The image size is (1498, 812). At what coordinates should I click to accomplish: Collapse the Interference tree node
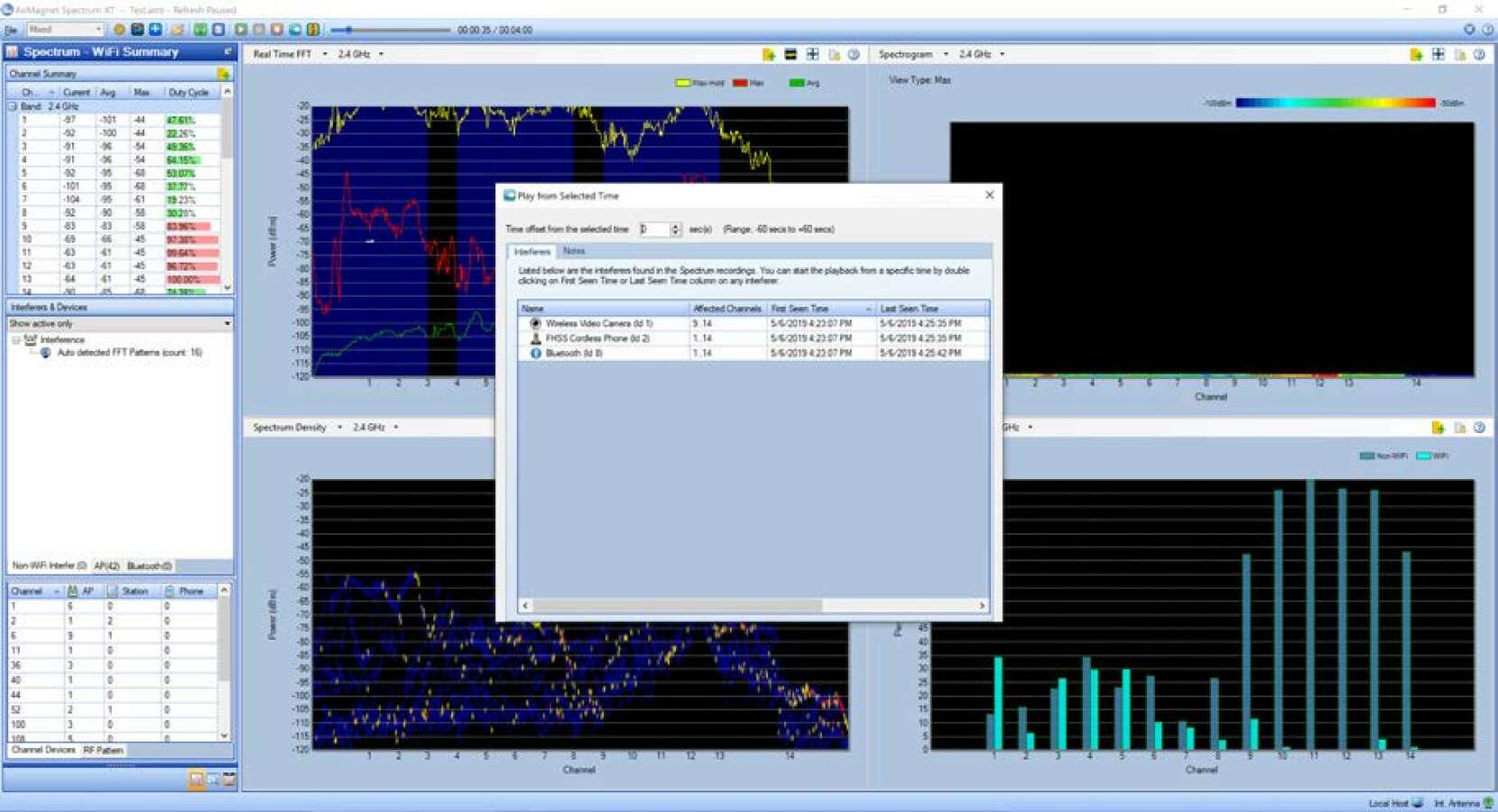tap(16, 340)
